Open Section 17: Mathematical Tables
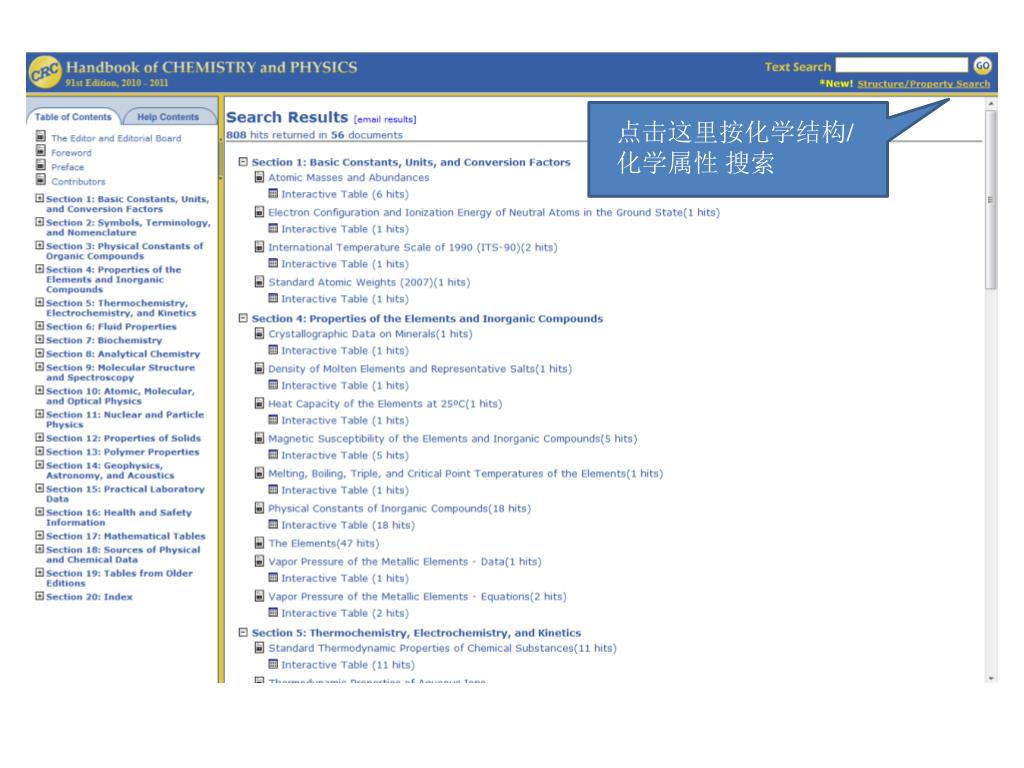1024x768 pixels. [x=125, y=536]
